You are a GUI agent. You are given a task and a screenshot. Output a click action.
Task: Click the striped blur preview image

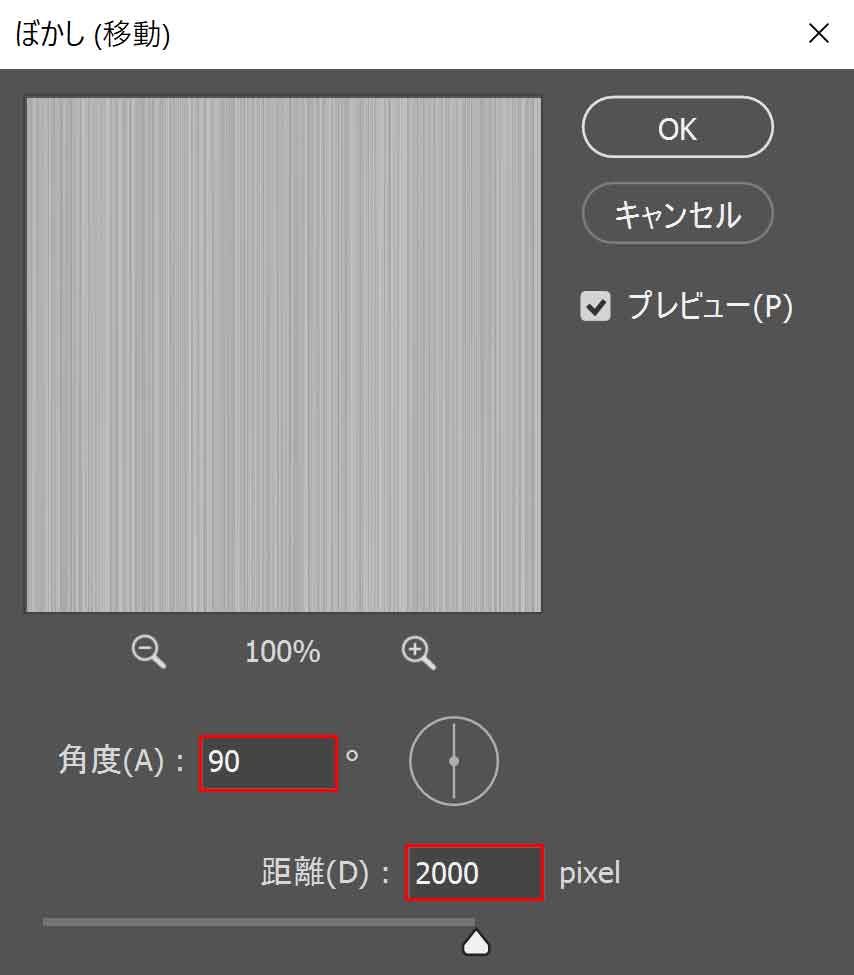(x=284, y=354)
